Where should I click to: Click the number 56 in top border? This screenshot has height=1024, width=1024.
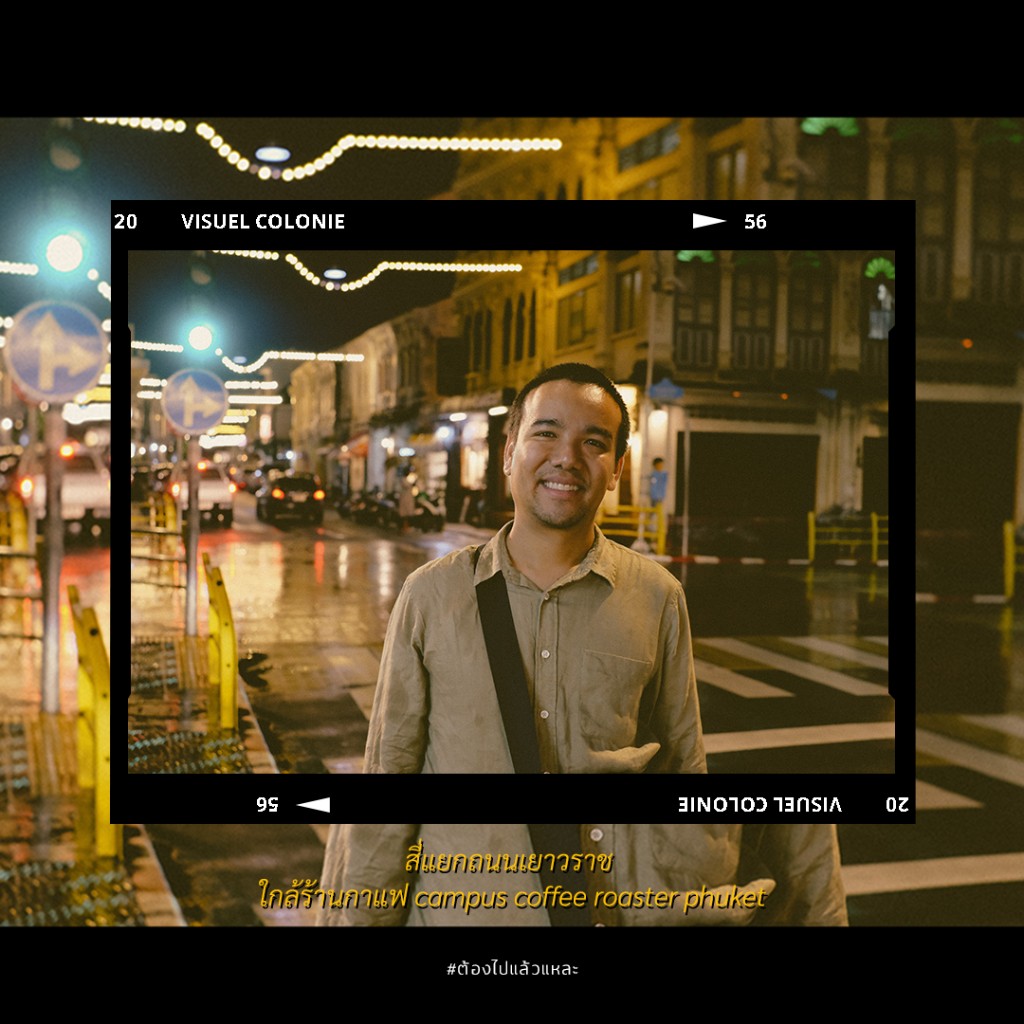755,222
